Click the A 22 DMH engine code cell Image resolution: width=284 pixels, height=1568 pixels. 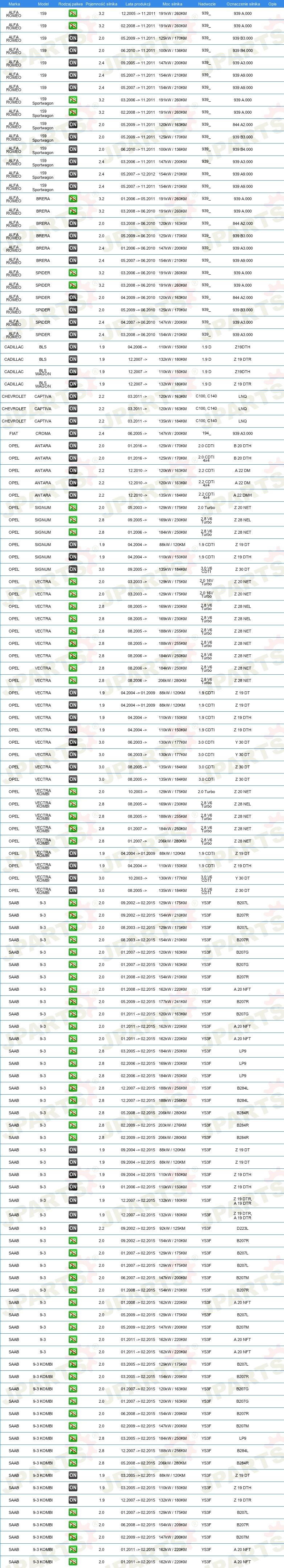243,495
